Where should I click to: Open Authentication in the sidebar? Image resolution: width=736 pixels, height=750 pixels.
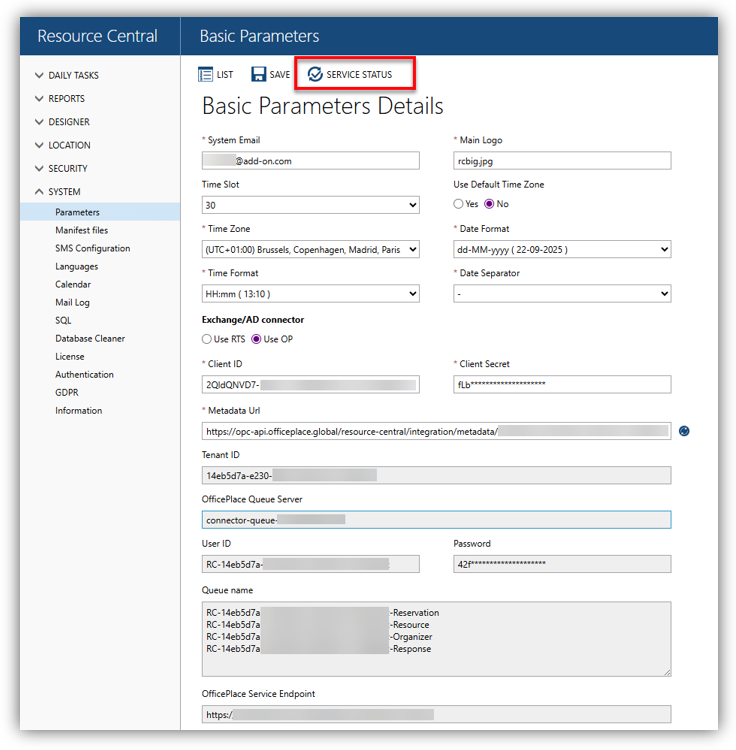(x=85, y=375)
